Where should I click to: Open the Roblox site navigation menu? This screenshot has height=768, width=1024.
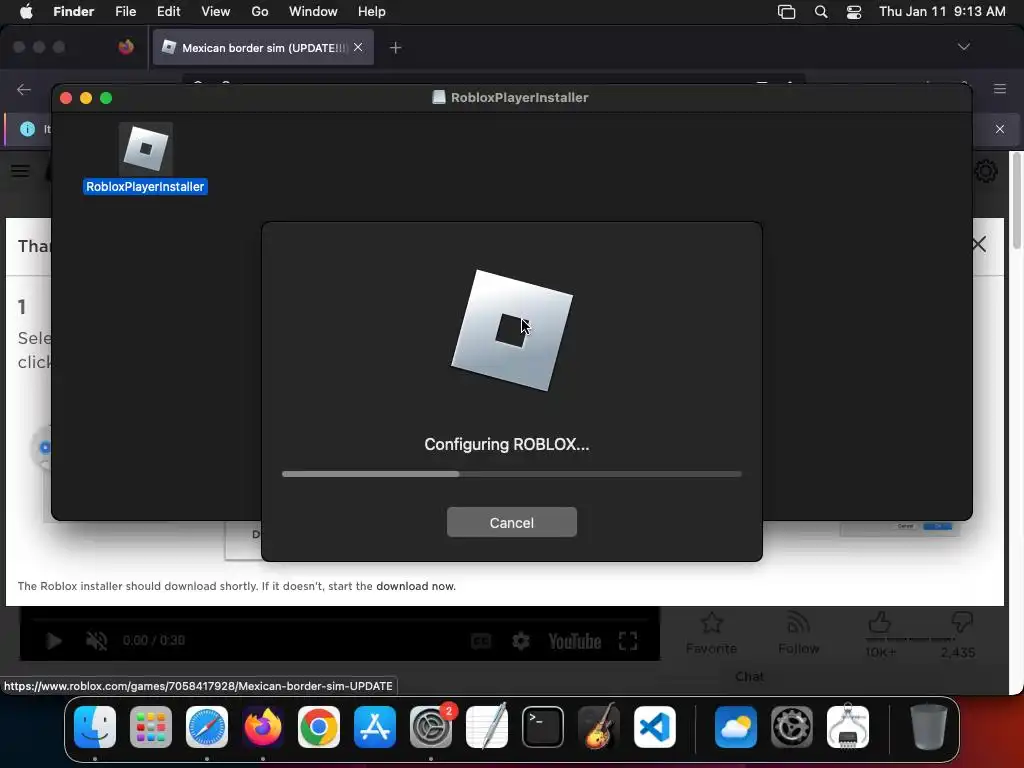point(20,171)
